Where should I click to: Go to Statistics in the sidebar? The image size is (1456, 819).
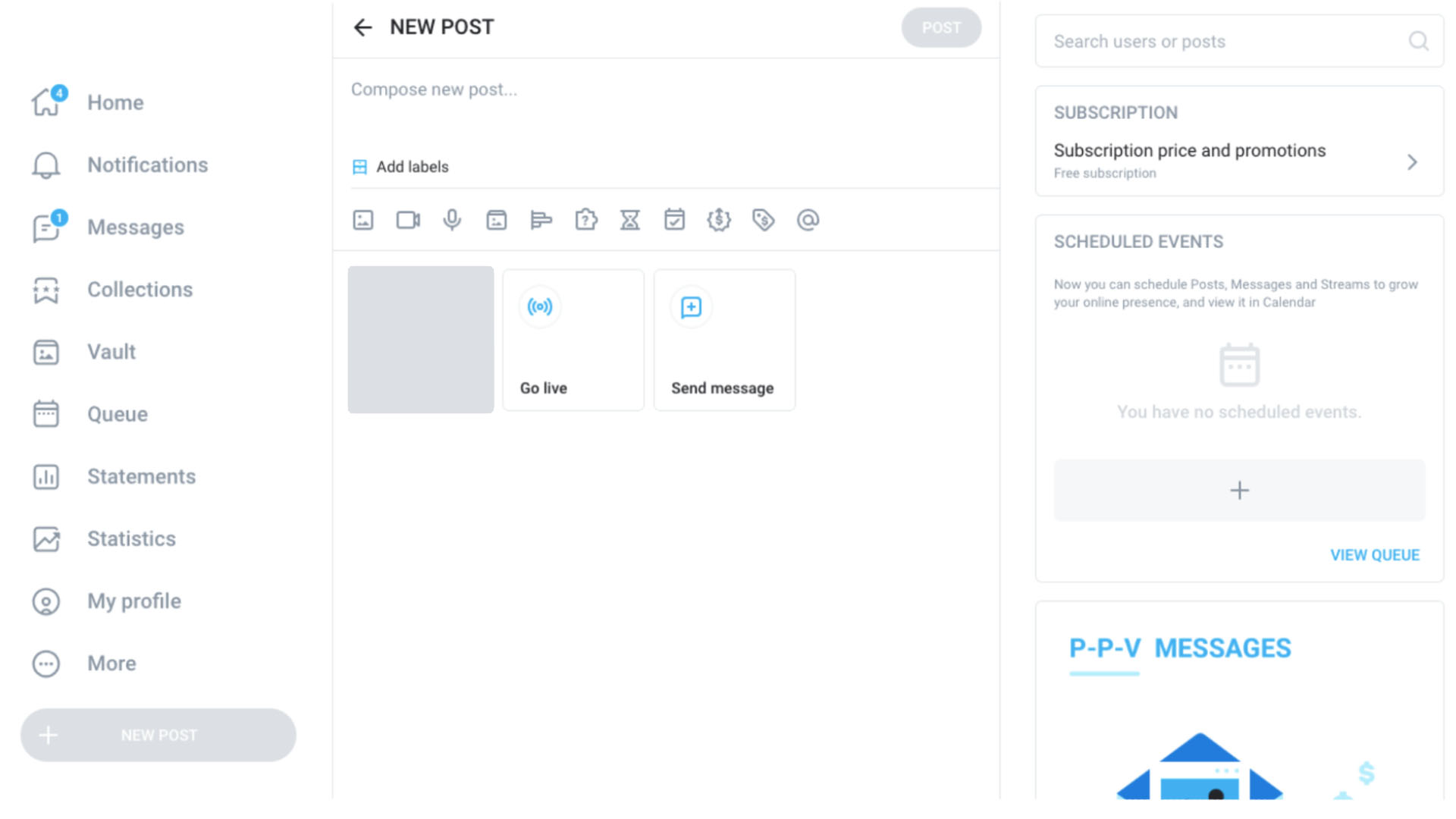[131, 539]
